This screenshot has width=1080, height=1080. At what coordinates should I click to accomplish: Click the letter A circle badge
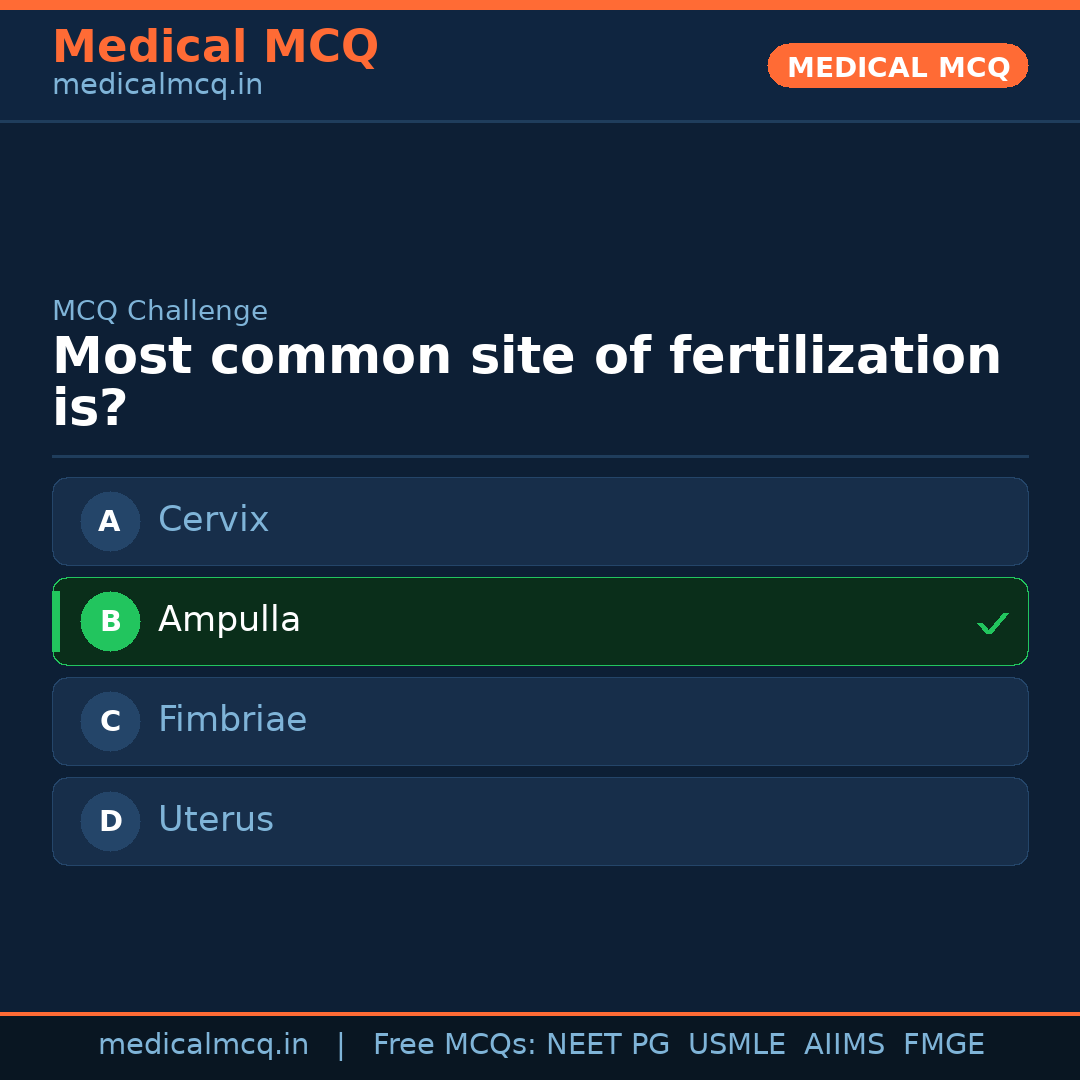click(110, 521)
